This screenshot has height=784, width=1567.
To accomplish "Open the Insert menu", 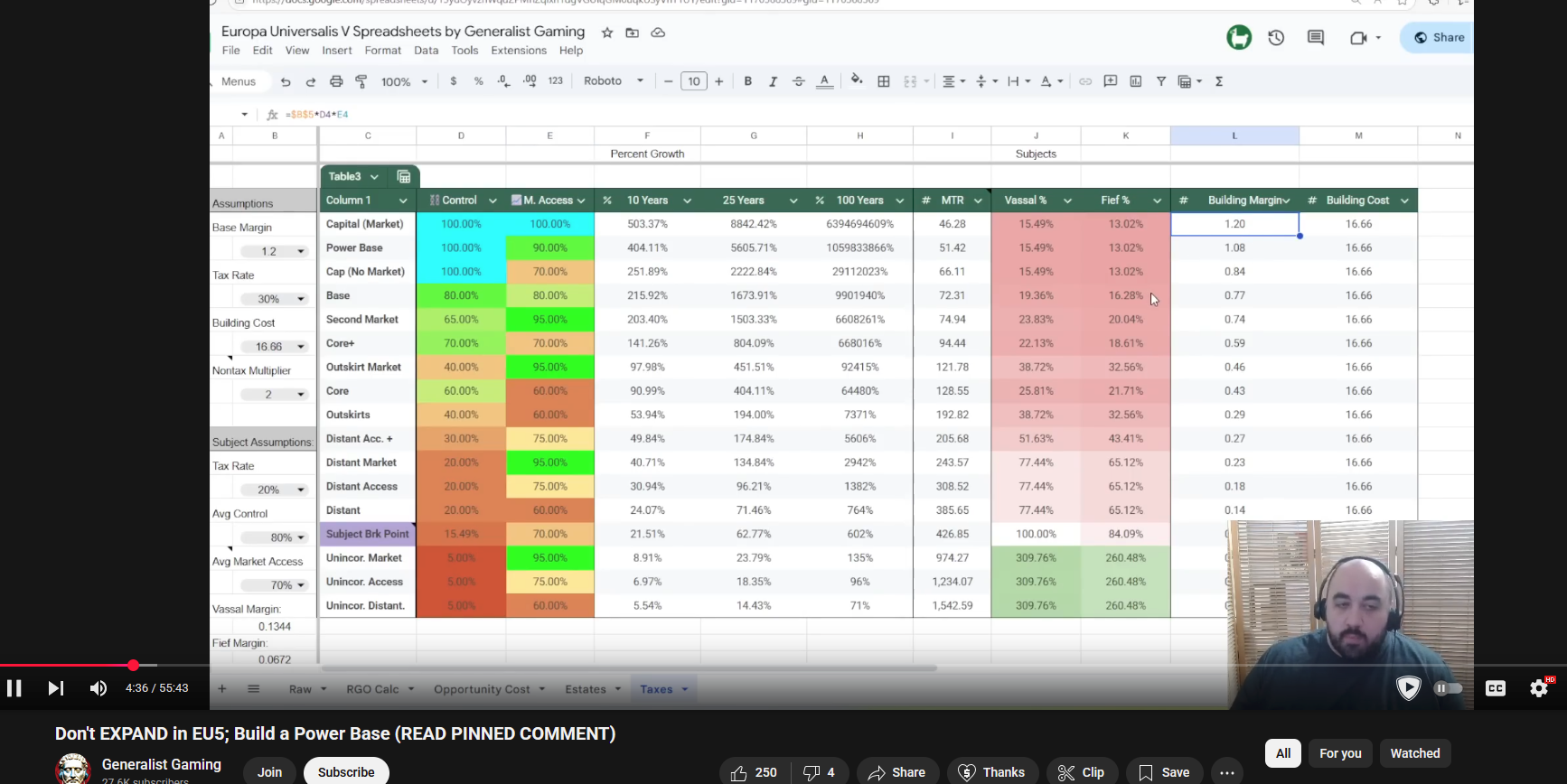I will [337, 51].
